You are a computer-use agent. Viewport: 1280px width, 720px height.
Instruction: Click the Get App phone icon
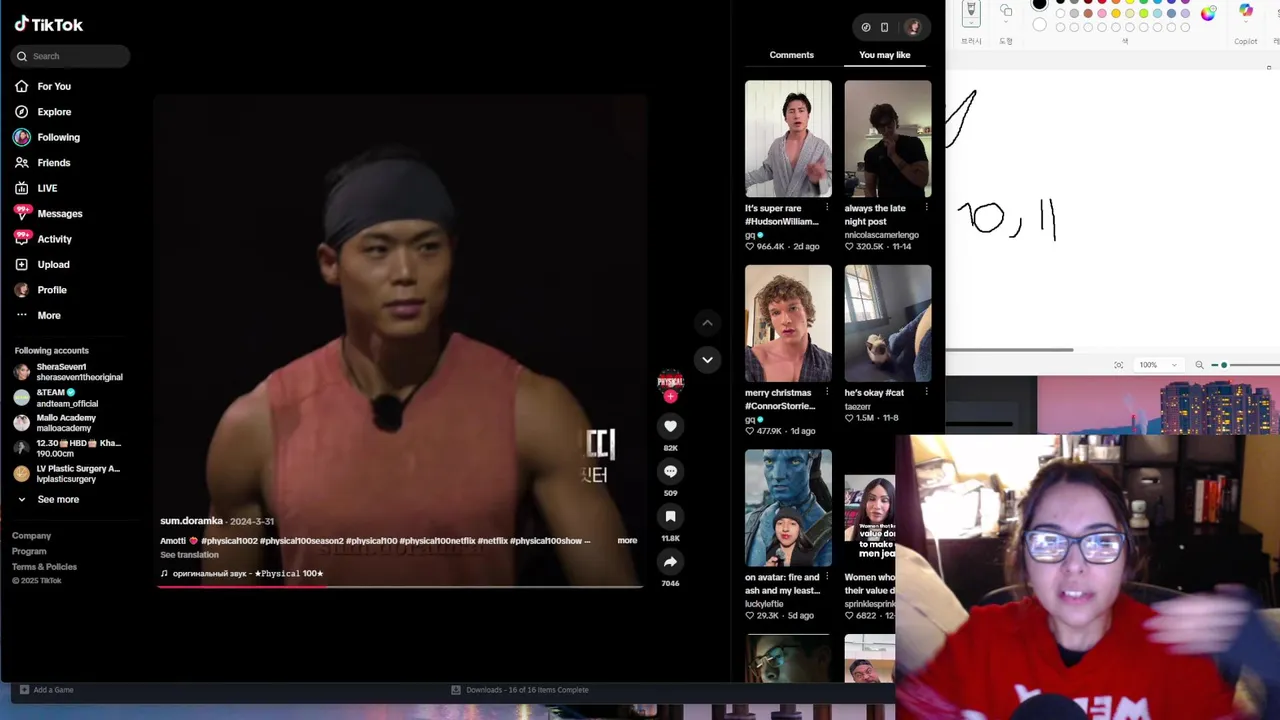click(884, 28)
